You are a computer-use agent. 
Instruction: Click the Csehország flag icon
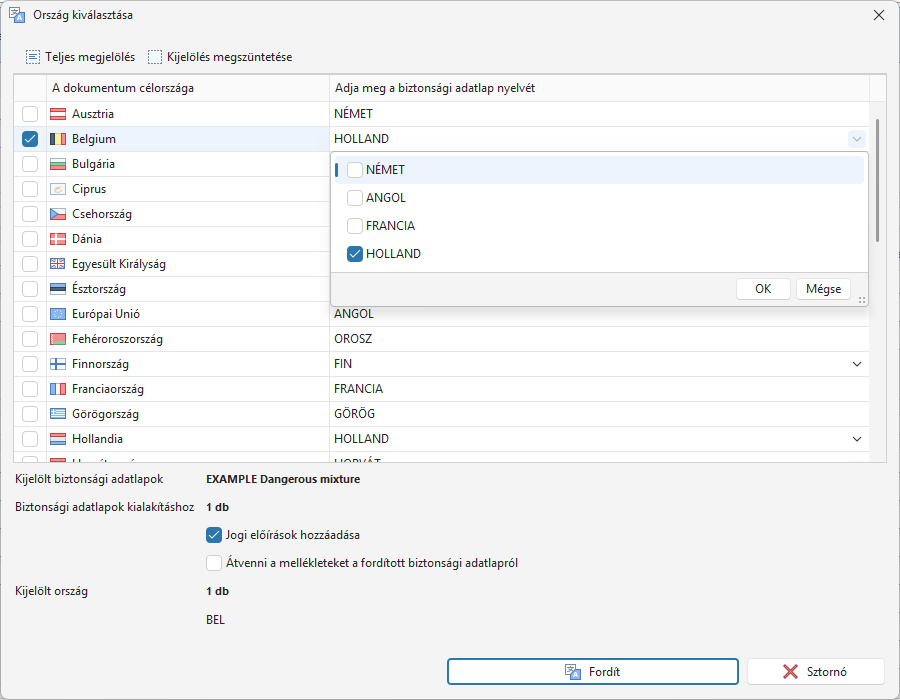click(x=58, y=214)
